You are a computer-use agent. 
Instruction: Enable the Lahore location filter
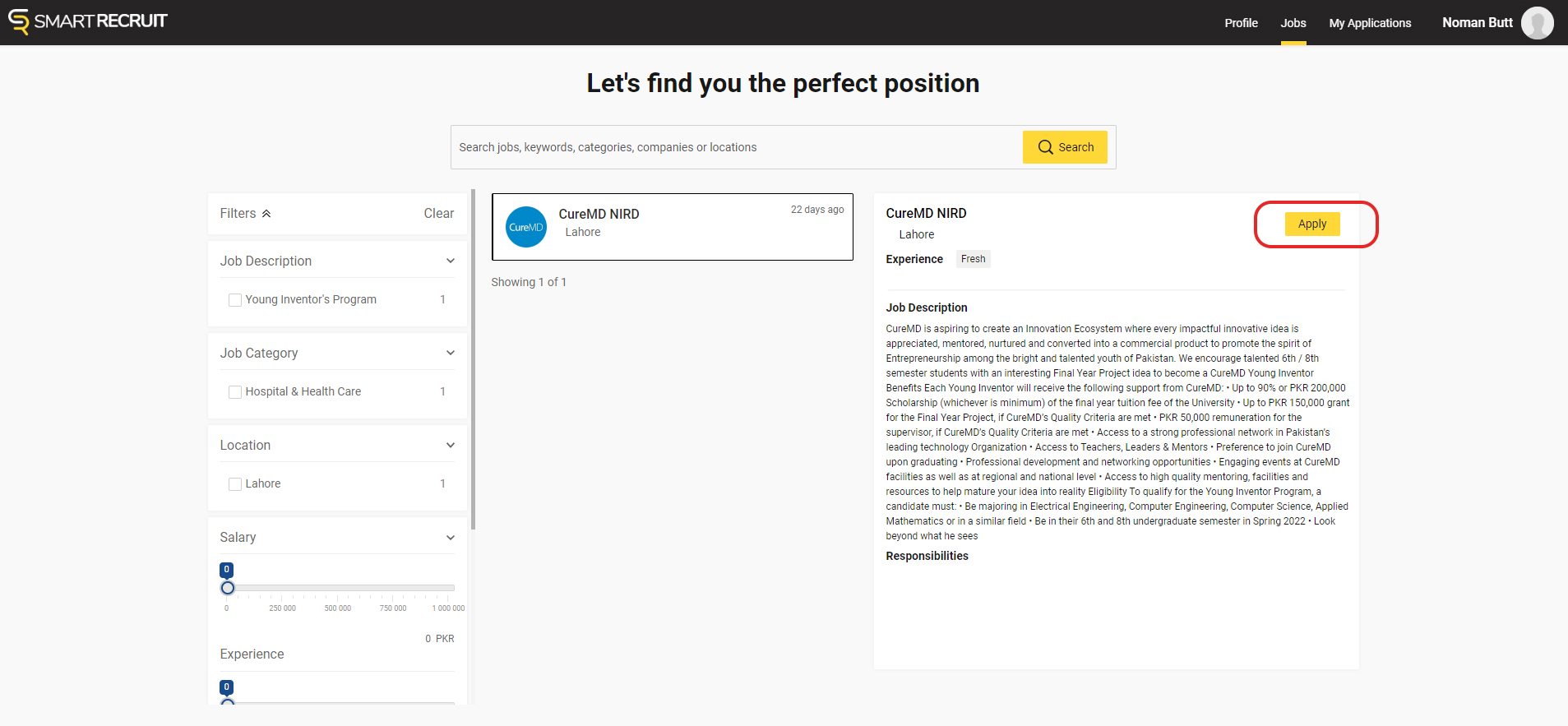pyautogui.click(x=235, y=484)
